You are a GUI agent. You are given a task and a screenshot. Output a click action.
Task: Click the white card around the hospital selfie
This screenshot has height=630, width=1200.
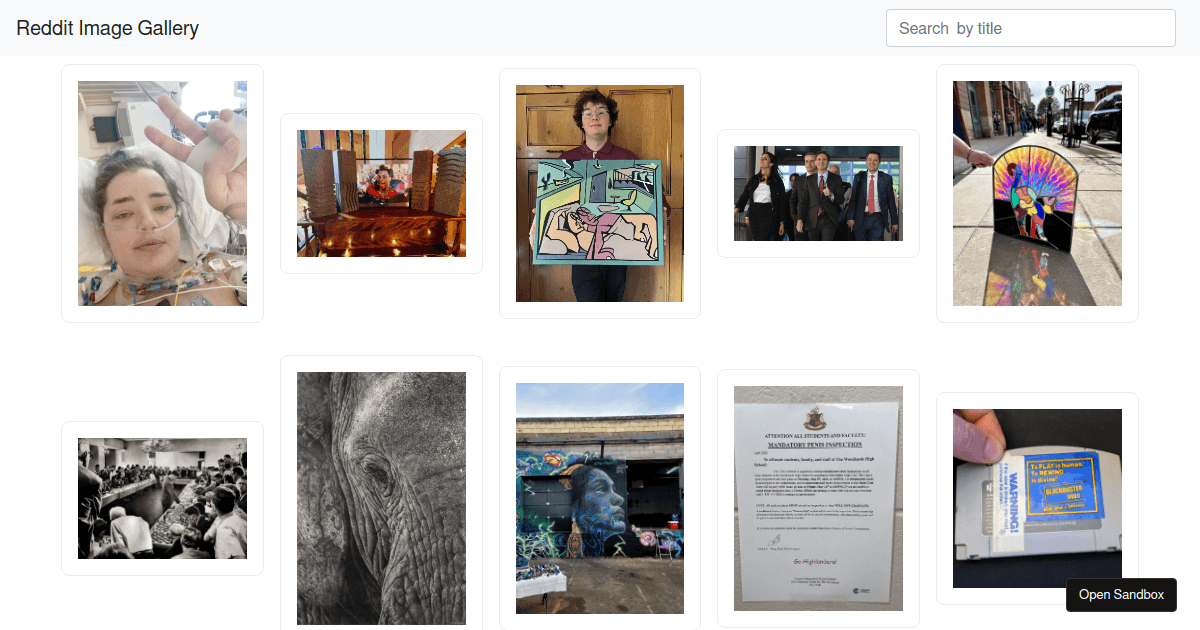162,193
